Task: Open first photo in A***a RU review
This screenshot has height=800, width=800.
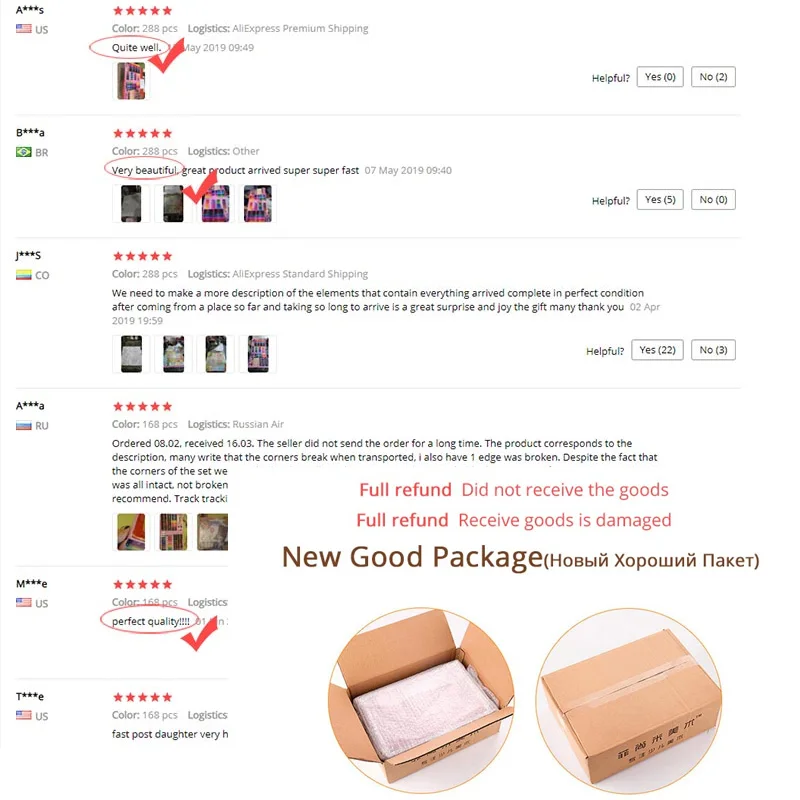Action: click(131, 532)
